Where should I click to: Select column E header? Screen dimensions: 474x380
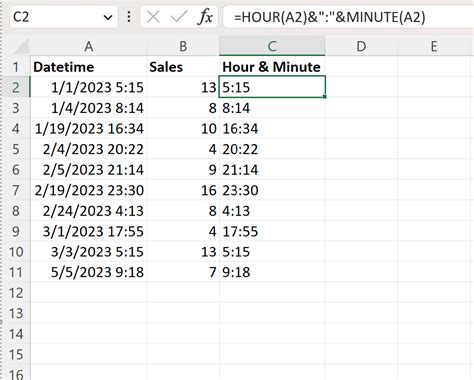click(x=434, y=46)
